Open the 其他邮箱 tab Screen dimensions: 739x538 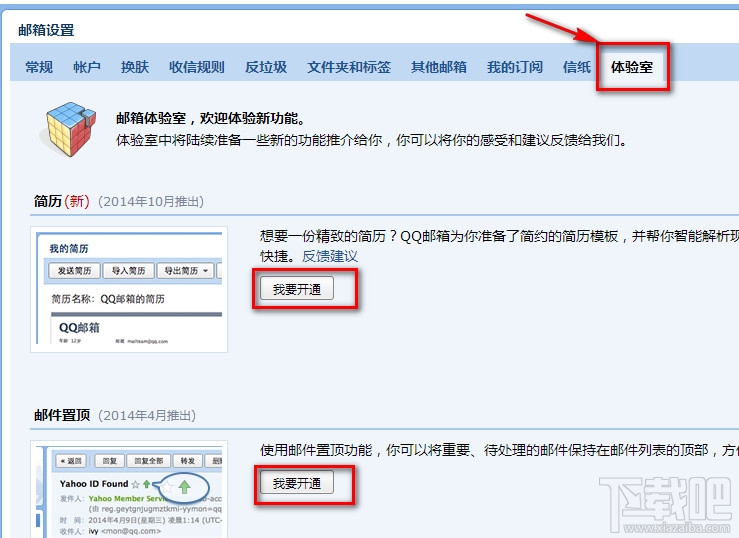coord(439,67)
